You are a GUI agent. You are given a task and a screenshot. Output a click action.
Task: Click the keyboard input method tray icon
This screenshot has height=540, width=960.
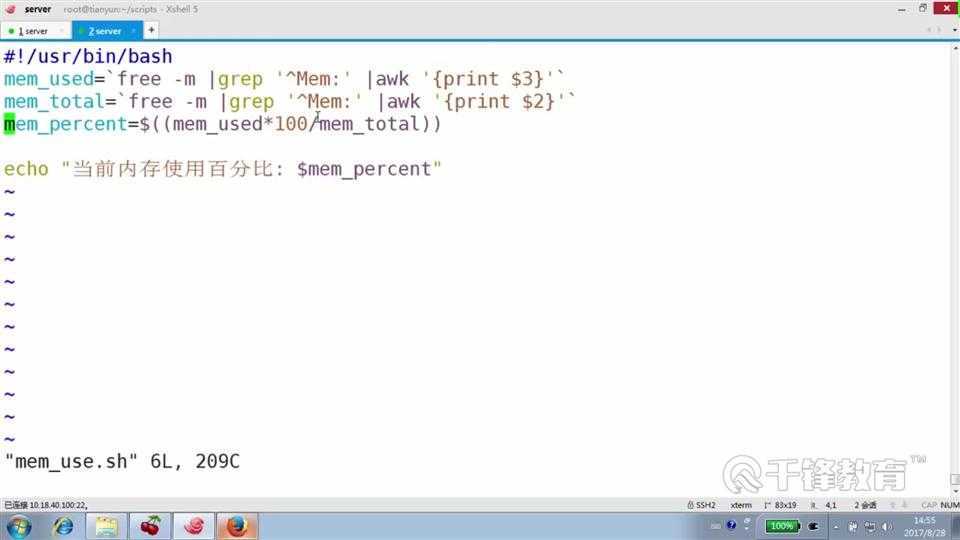point(716,526)
